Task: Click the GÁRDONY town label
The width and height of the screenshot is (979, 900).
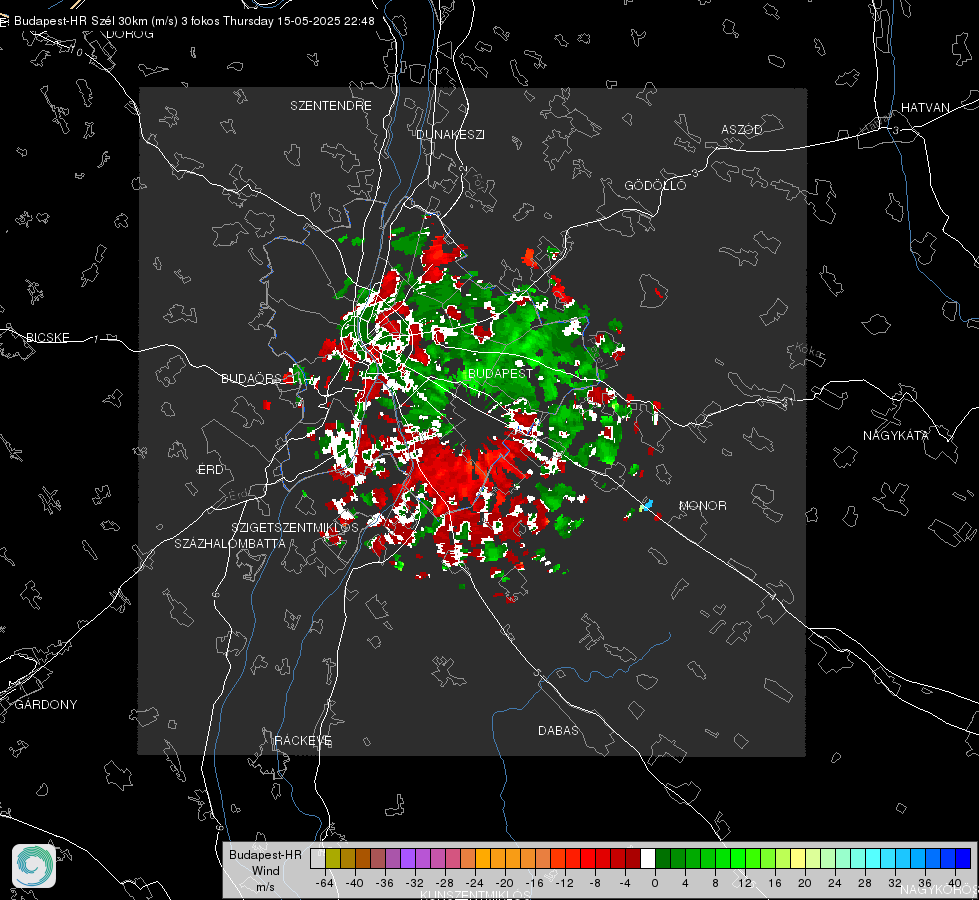Action: 46,705
